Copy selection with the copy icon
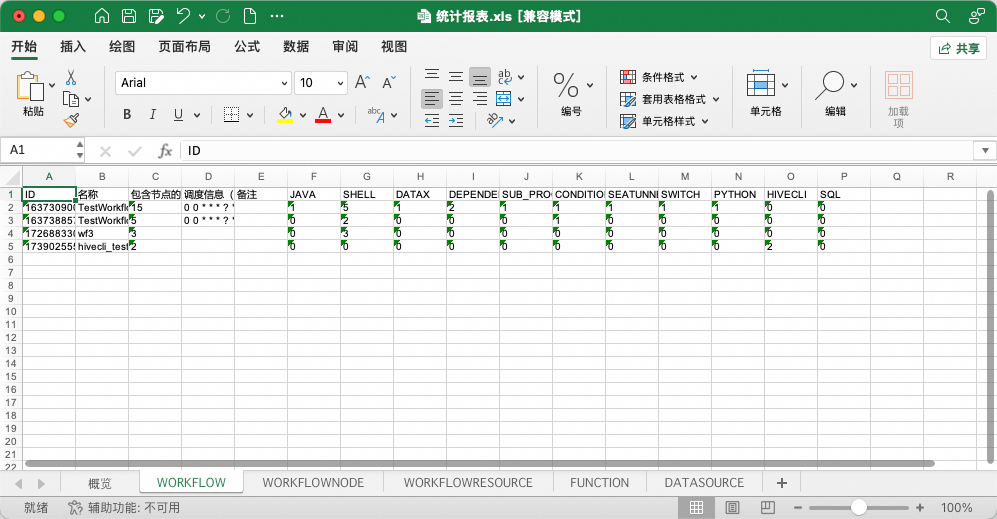Screen dimensions: 997x519 pos(71,99)
